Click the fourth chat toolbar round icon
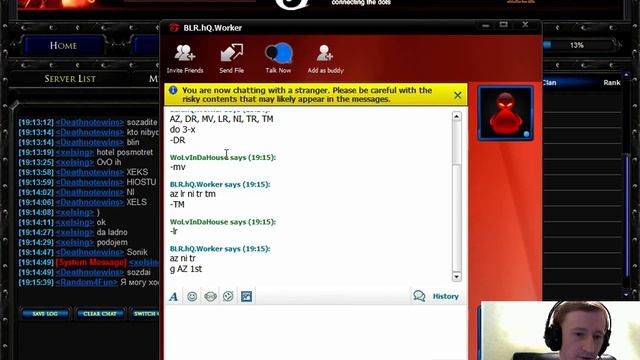Screen dimensions: 640x360 pos(228,296)
